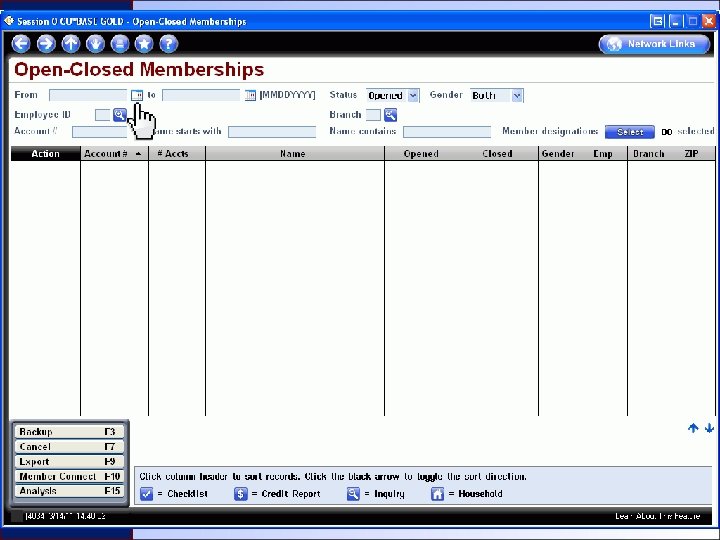Open the To date calendar picker
Viewport: 720px width, 540px height.
[x=250, y=95]
